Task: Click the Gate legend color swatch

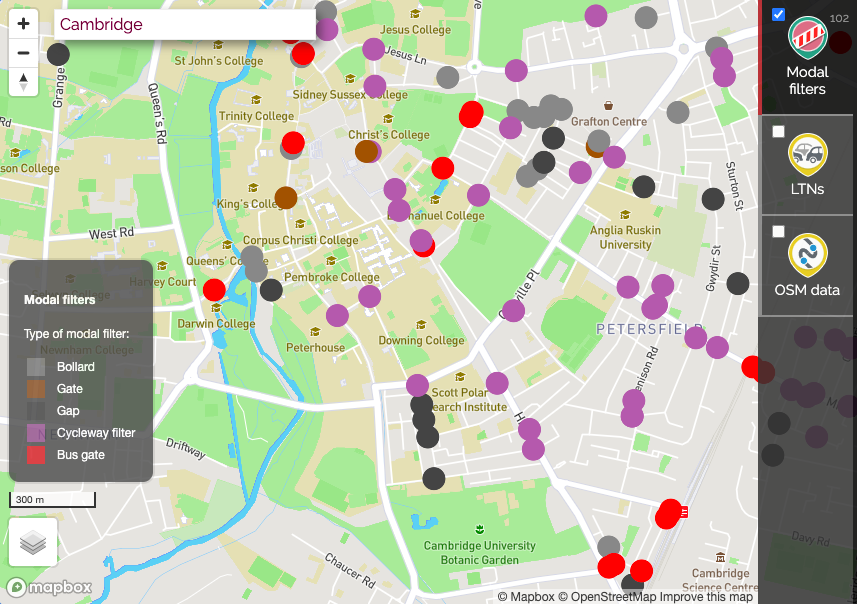Action: (x=36, y=389)
